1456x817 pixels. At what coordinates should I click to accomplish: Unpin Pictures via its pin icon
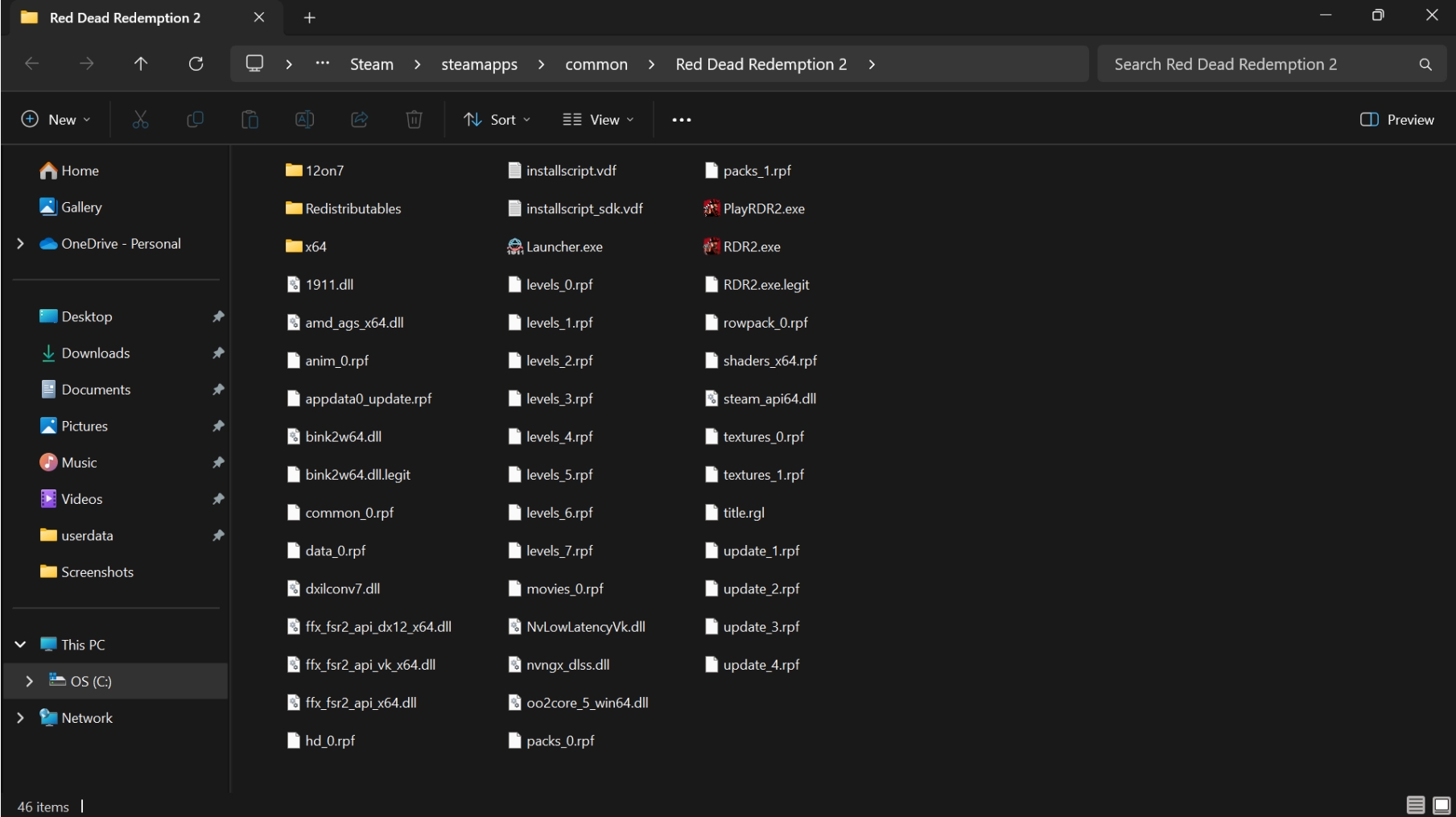[x=218, y=426]
